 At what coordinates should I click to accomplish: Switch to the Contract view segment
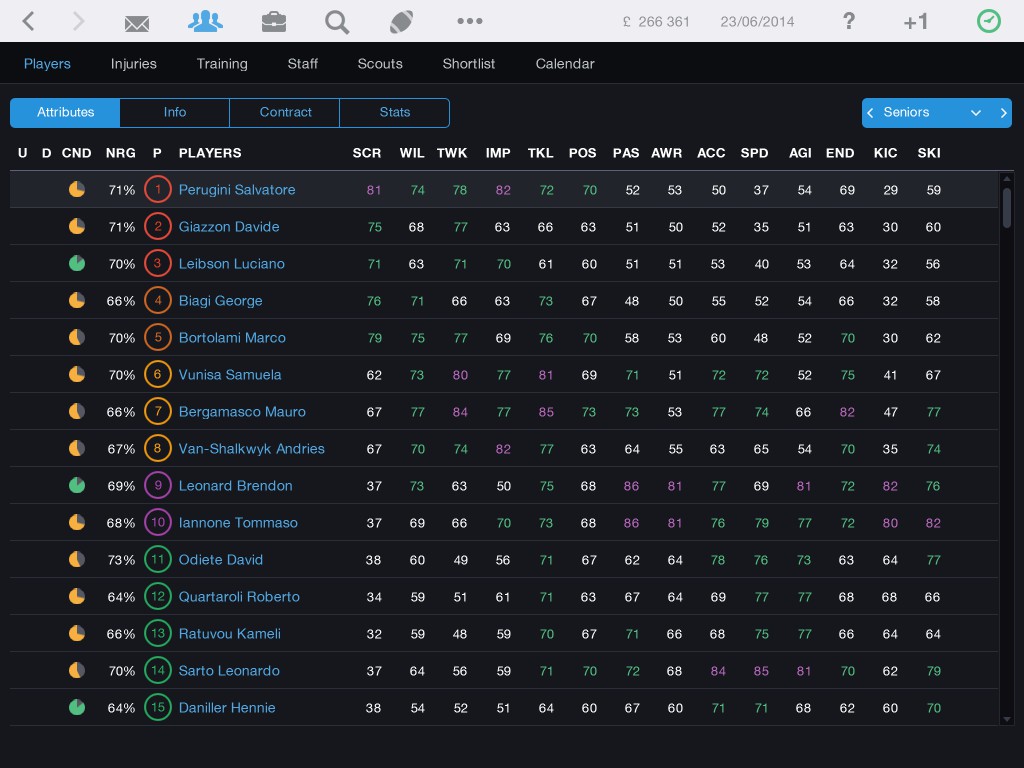tap(285, 112)
